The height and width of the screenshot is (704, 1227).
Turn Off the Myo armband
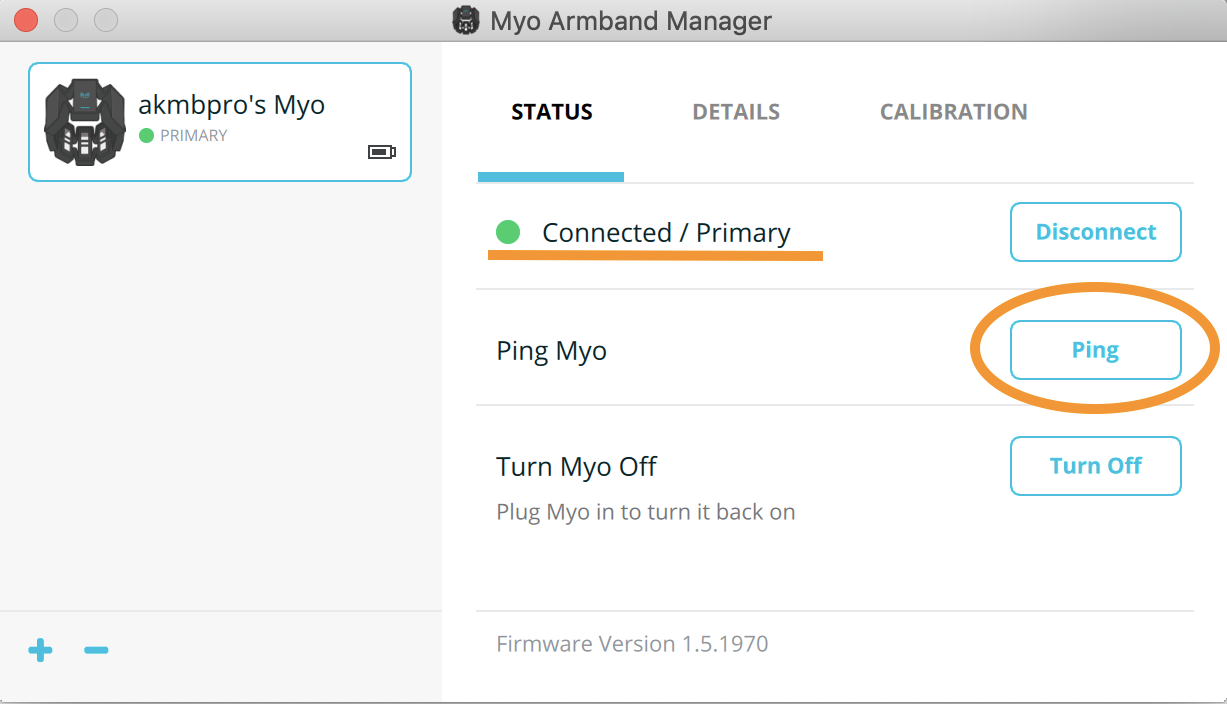point(1096,466)
